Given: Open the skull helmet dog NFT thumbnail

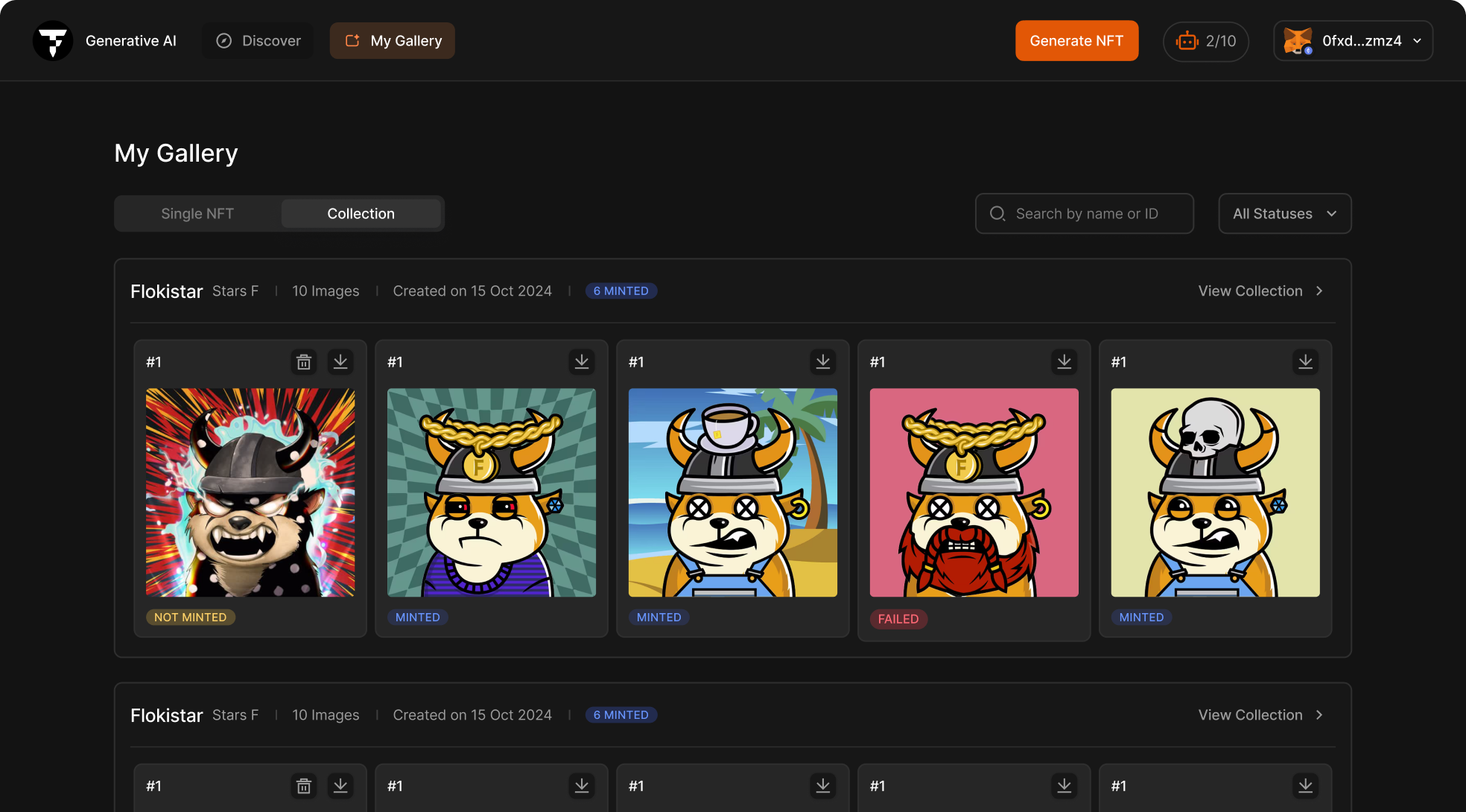Looking at the screenshot, I should pos(1215,492).
